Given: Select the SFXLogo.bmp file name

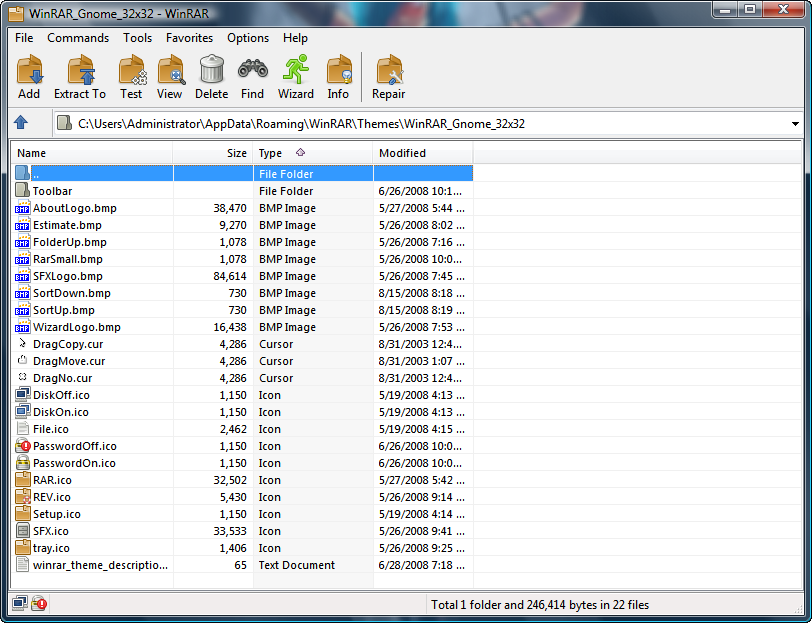Looking at the screenshot, I should (x=68, y=277).
